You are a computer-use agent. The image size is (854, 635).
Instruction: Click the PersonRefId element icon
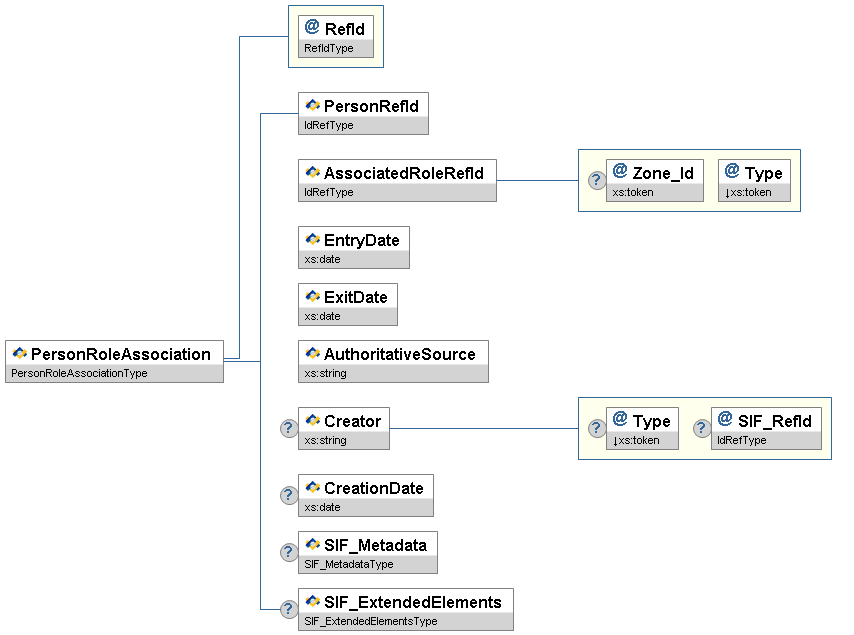312,105
